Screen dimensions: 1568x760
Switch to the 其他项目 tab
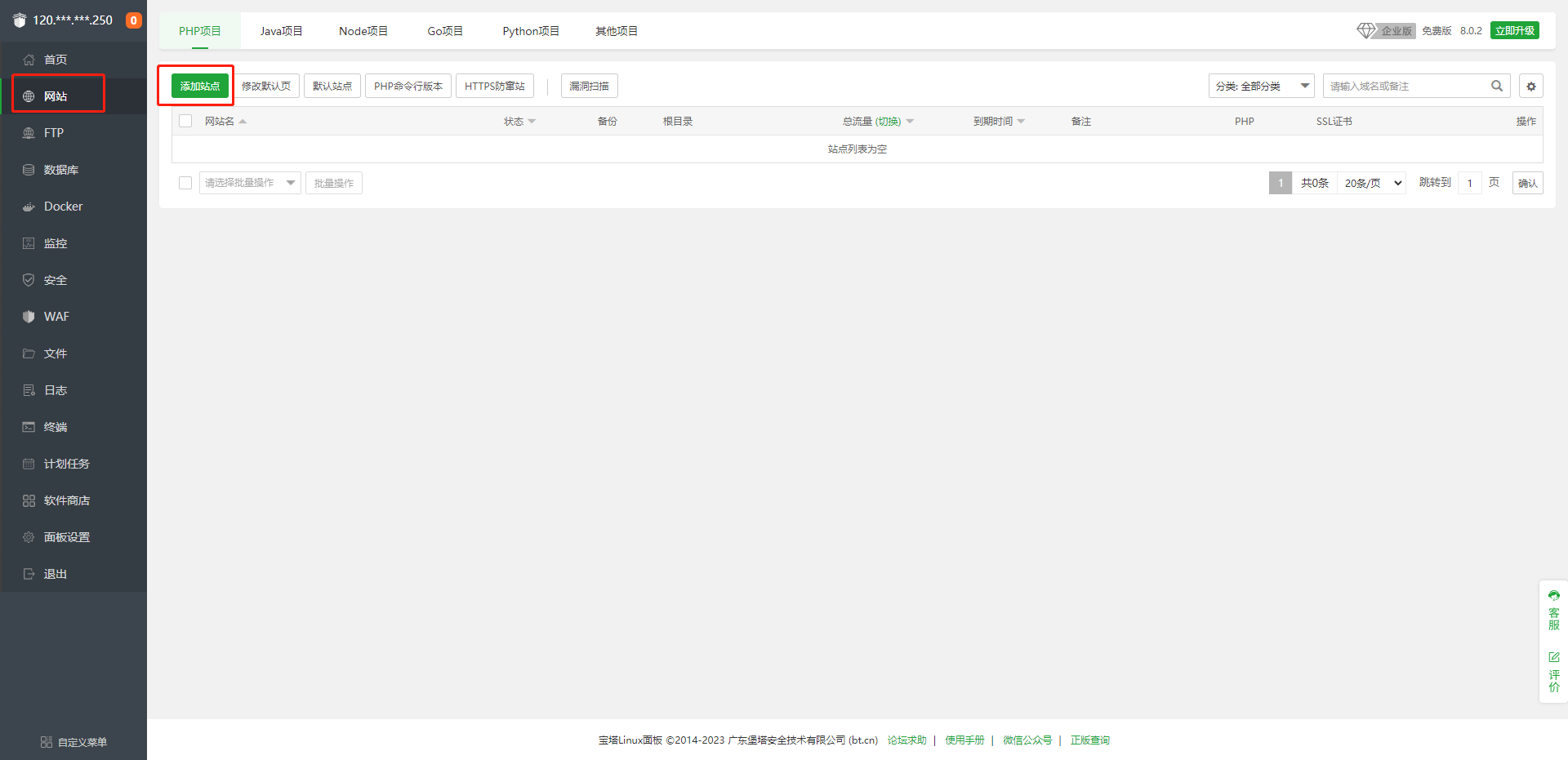coord(617,31)
